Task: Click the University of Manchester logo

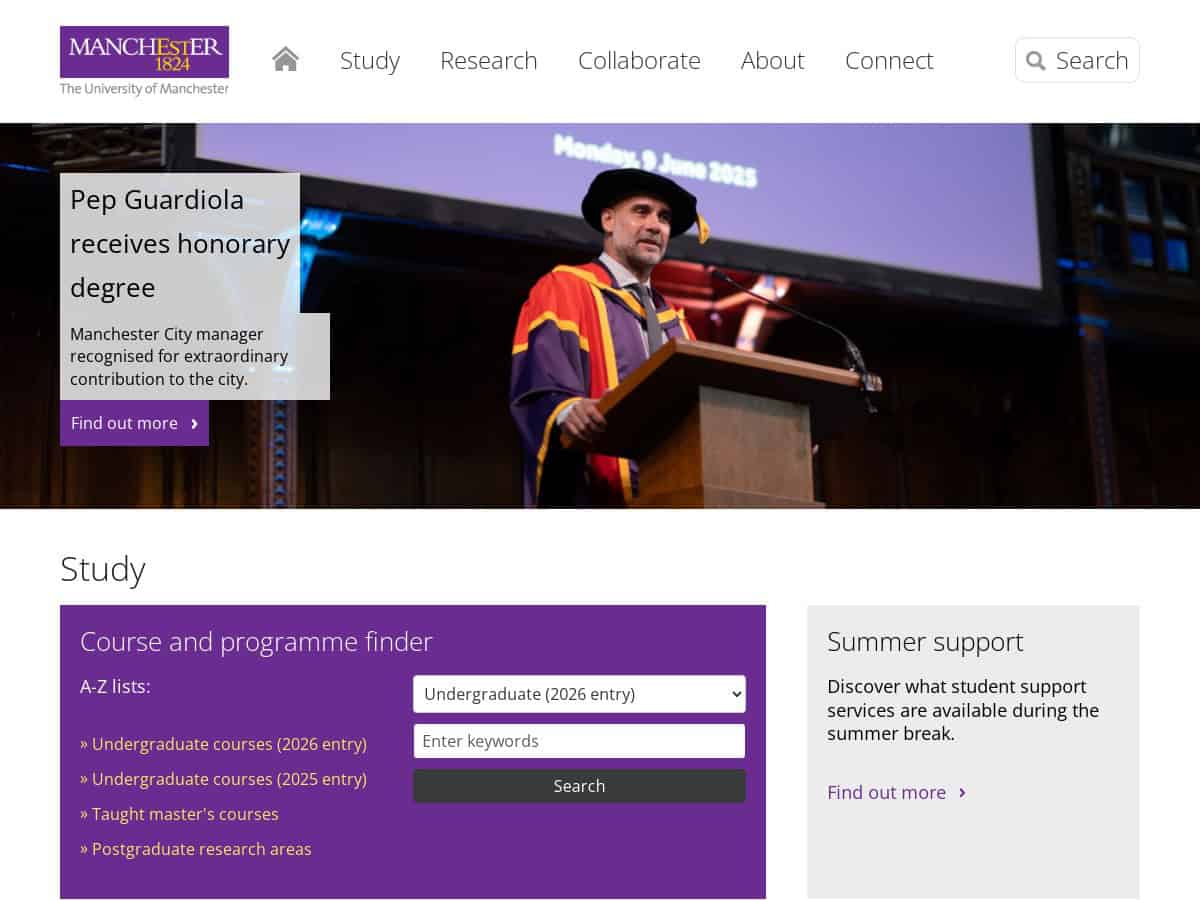Action: [144, 61]
